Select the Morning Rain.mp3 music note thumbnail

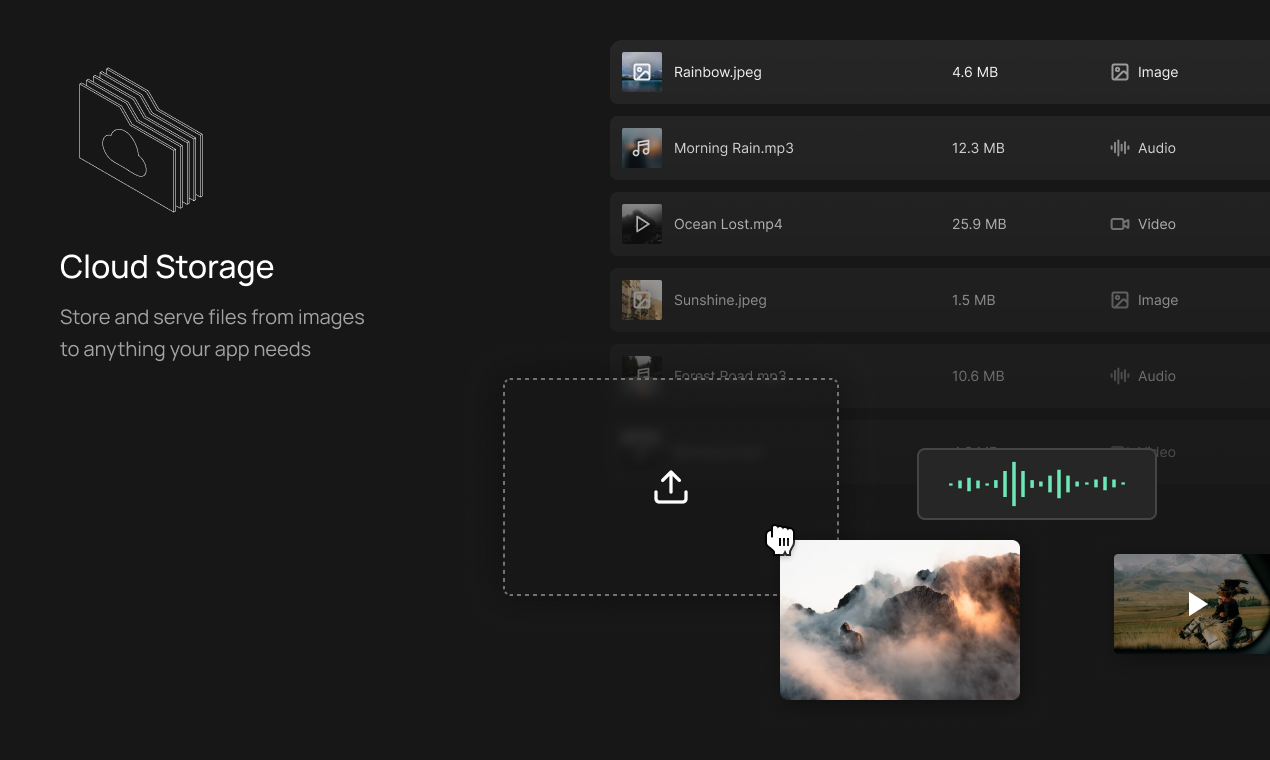(641, 148)
